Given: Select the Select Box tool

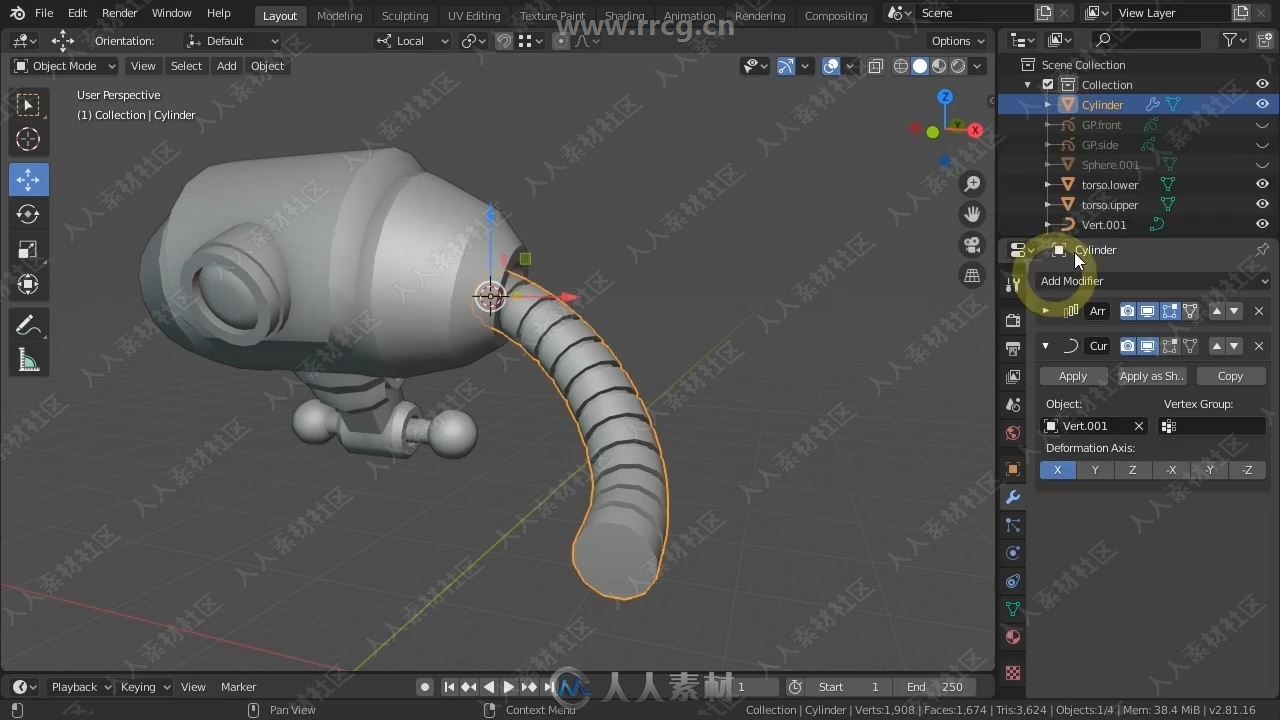Looking at the screenshot, I should tap(29, 105).
